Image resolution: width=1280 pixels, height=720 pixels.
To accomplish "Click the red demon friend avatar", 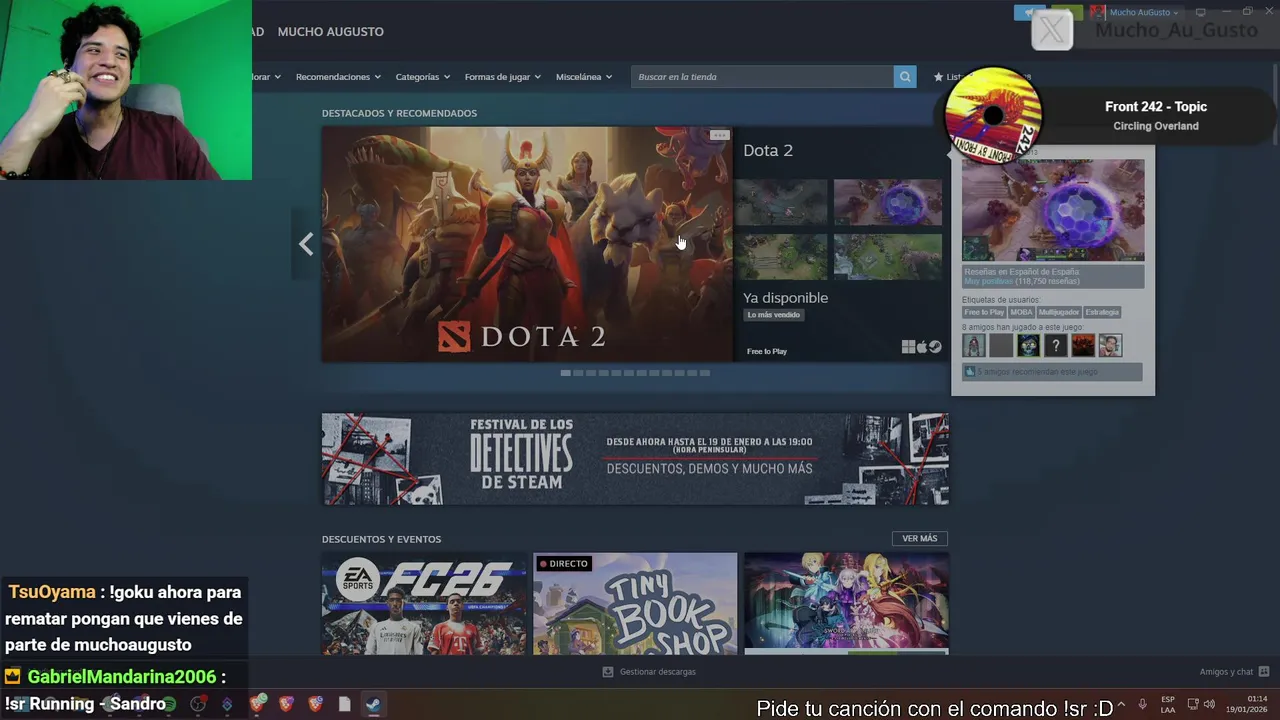I will point(1083,345).
